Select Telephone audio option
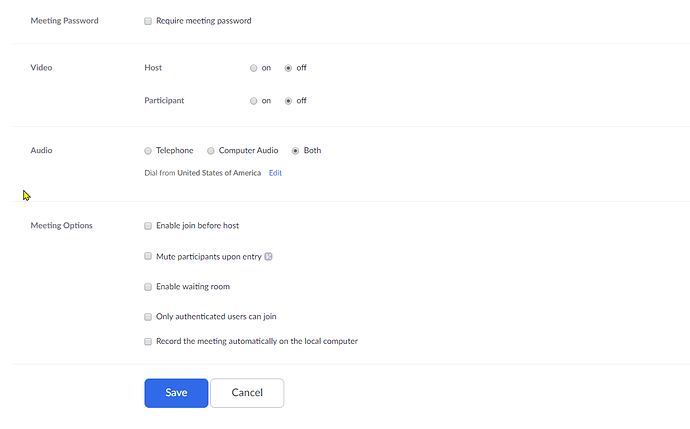Viewport: 690px width, 429px height. 148,151
